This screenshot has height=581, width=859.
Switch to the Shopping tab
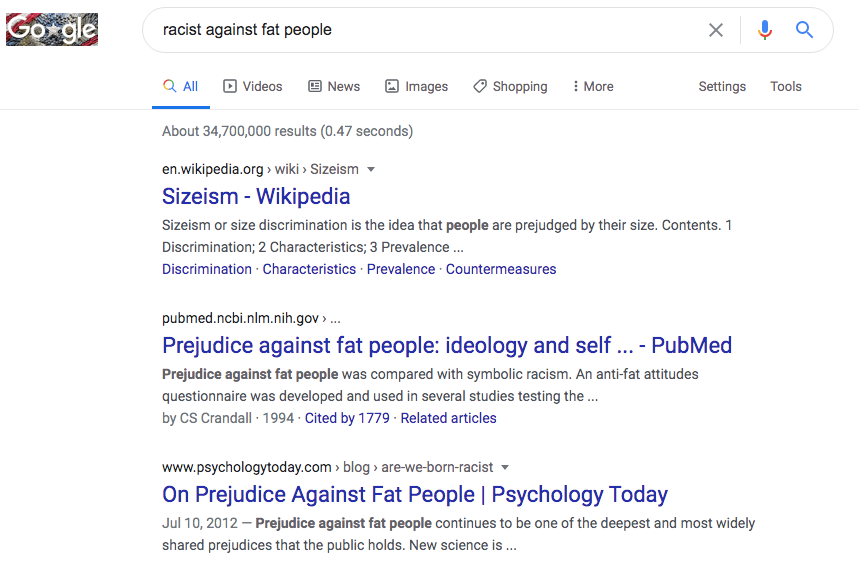pyautogui.click(x=510, y=87)
